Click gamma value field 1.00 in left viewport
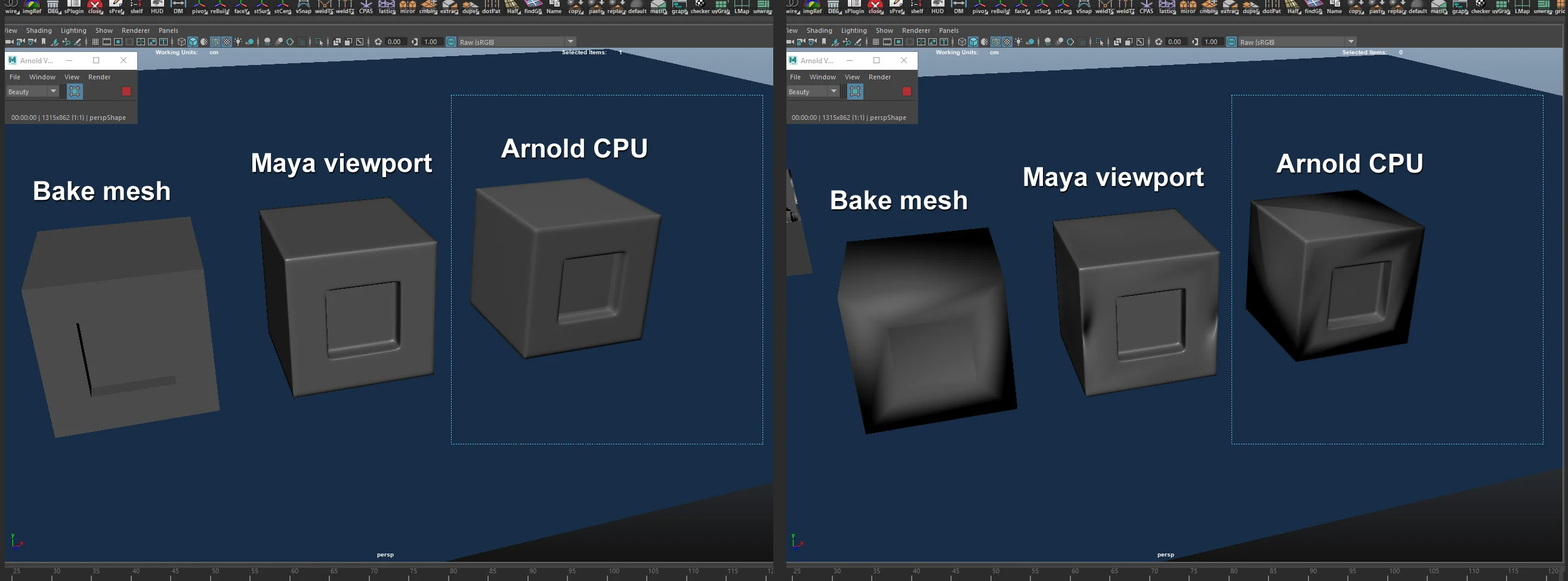Image resolution: width=1568 pixels, height=581 pixels. [x=433, y=41]
